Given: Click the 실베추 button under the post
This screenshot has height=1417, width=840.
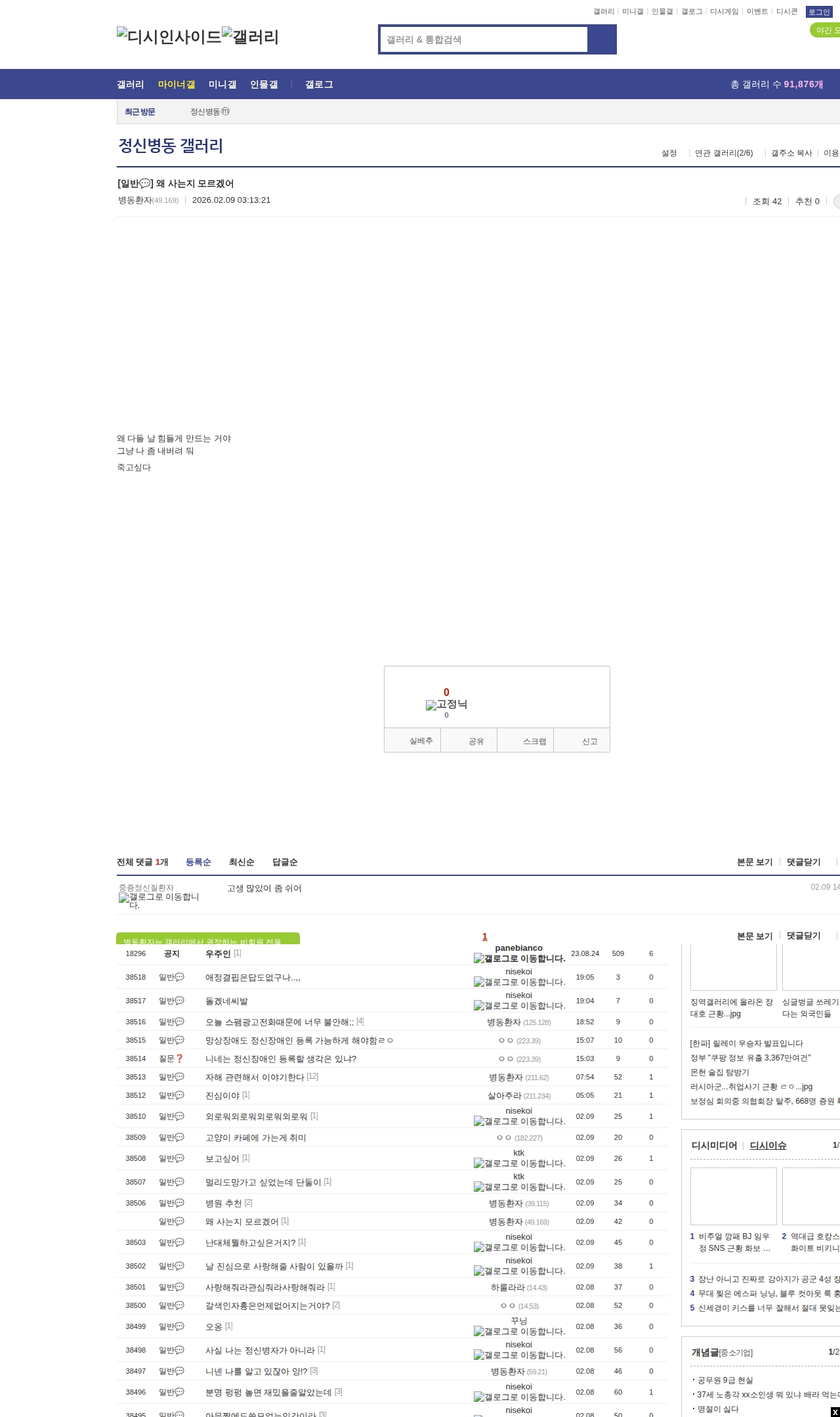Looking at the screenshot, I should tap(413, 741).
